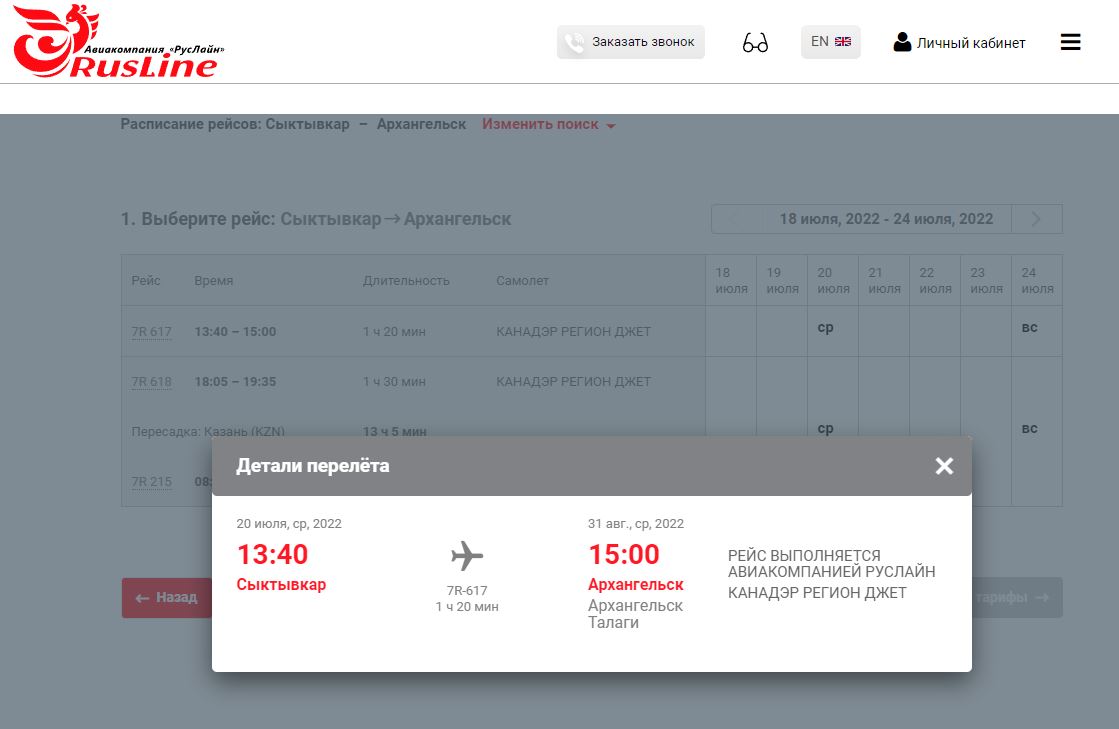Click the 18 июля column header
Image resolution: width=1119 pixels, height=729 pixels.
pyautogui.click(x=731, y=280)
